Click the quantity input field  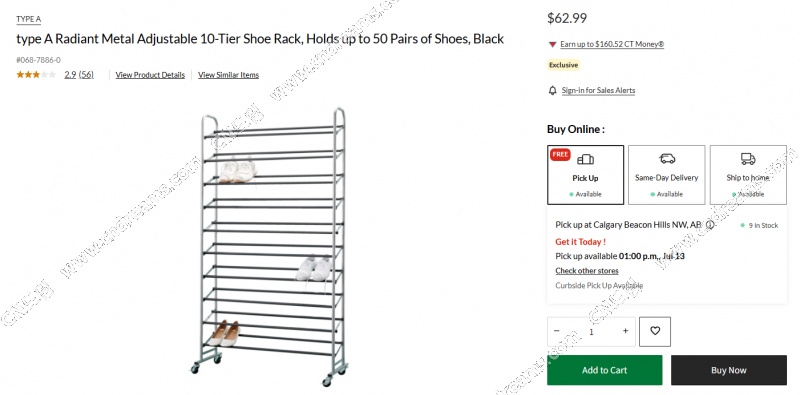(591, 332)
